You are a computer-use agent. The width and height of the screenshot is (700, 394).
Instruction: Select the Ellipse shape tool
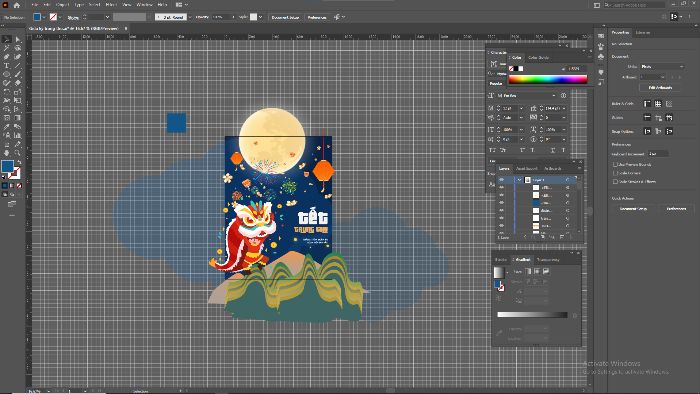pos(7,74)
